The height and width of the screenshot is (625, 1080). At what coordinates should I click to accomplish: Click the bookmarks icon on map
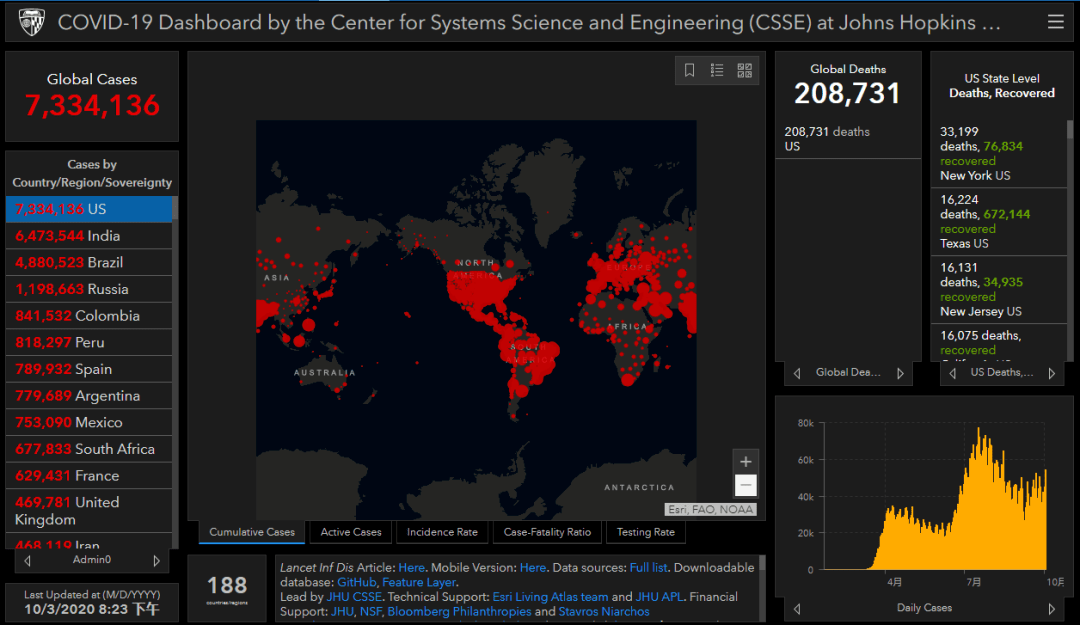tap(689, 70)
